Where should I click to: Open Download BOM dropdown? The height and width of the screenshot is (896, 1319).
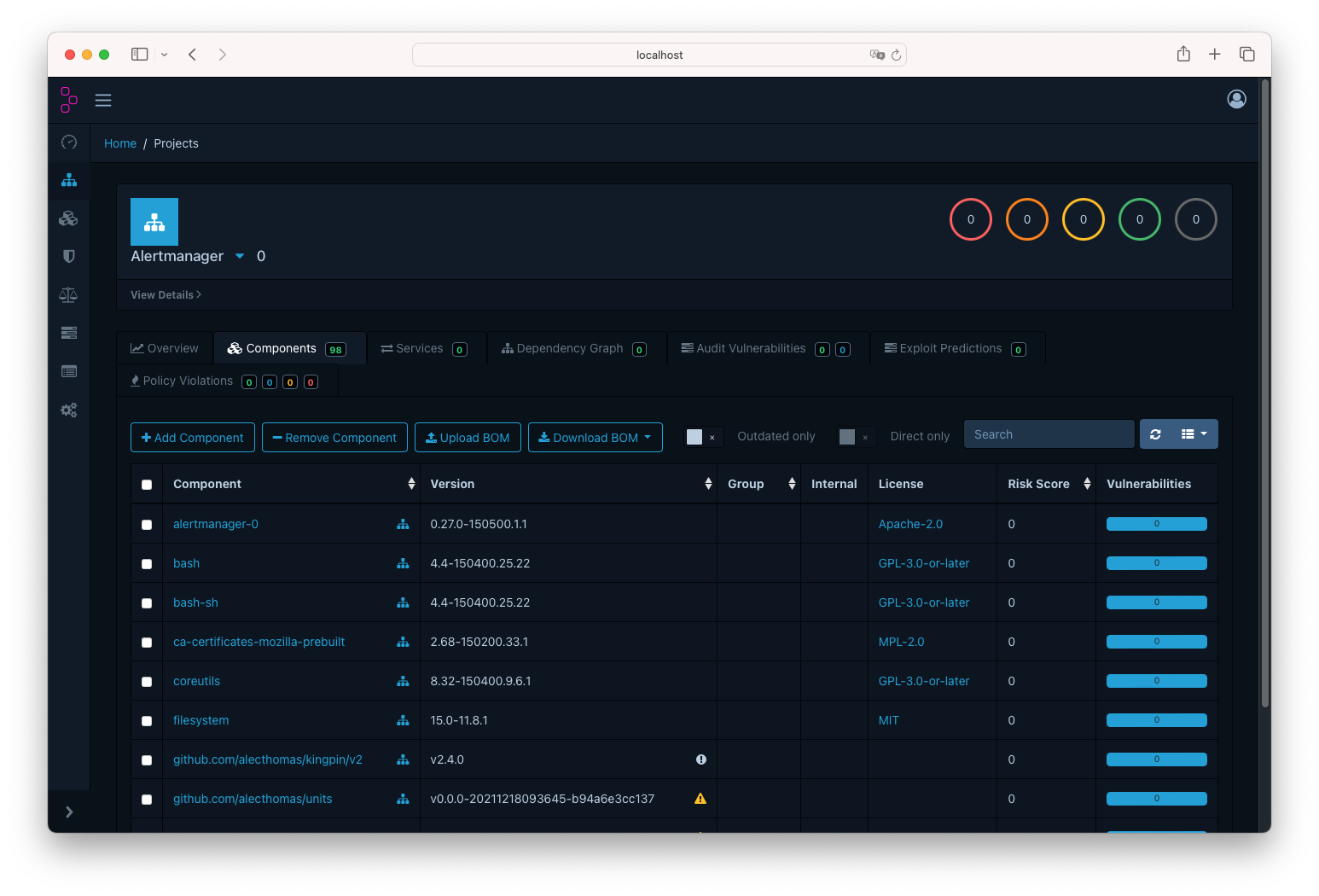click(x=596, y=437)
